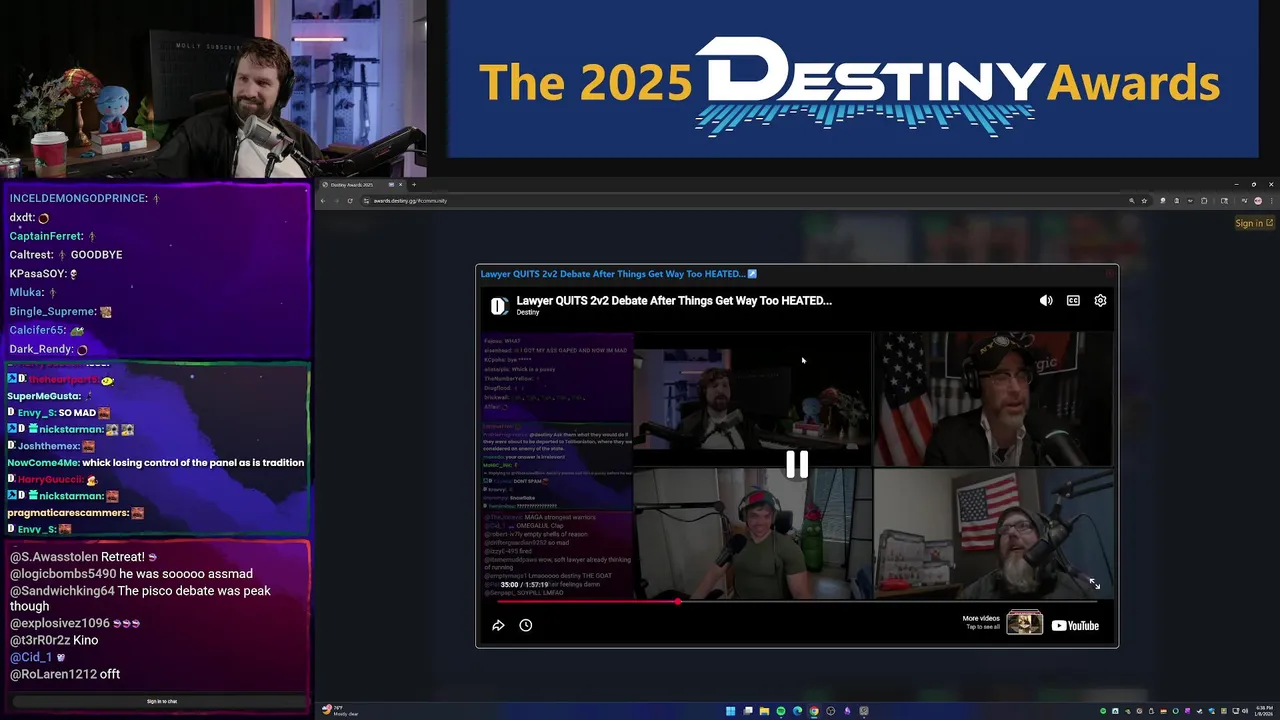This screenshot has height=720, width=1280.
Task: Mute the YouTube player volume icon
Action: point(1046,301)
